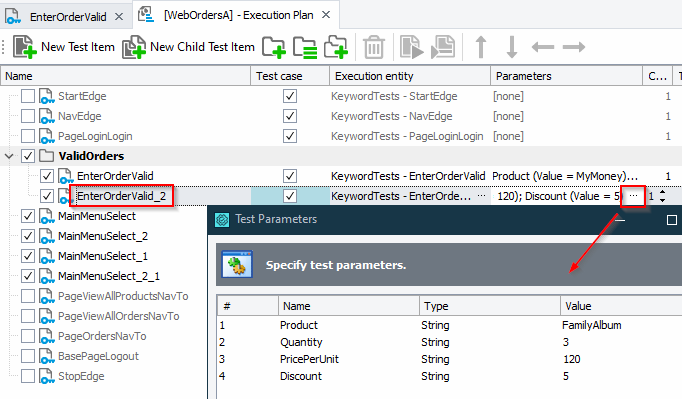This screenshot has height=399, width=682.
Task: Click the move down arrow icon
Action: tap(512, 47)
